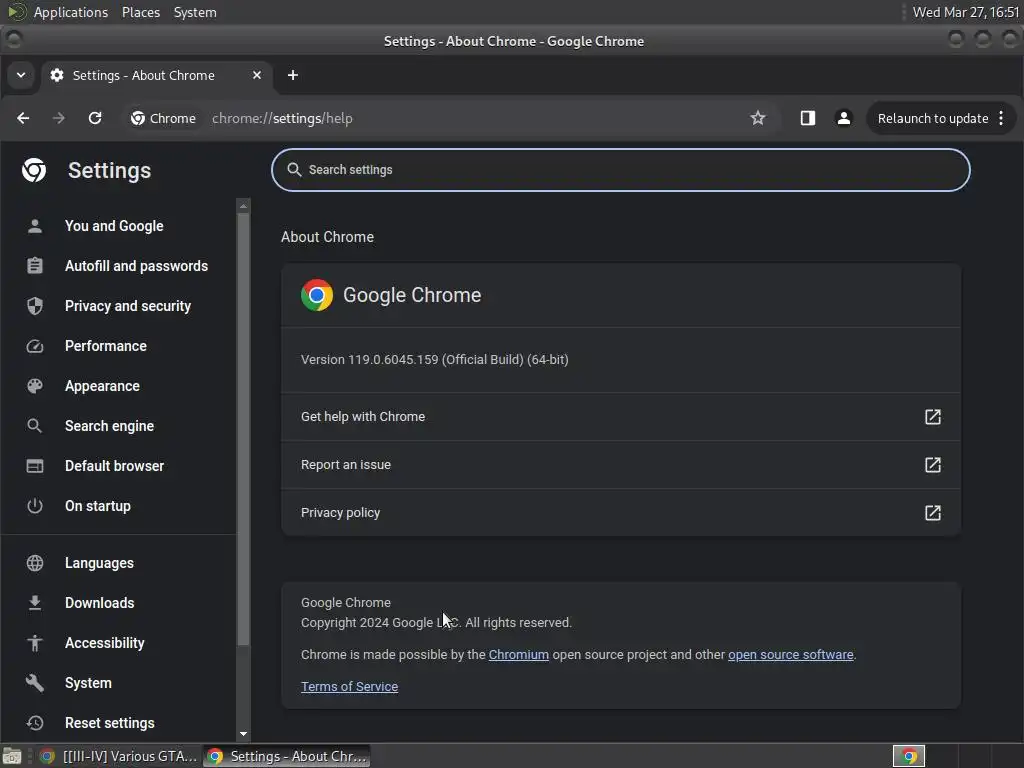Viewport: 1024px width, 768px height.
Task: Click the Chrome tray icon in bottom panel
Action: pos(909,756)
